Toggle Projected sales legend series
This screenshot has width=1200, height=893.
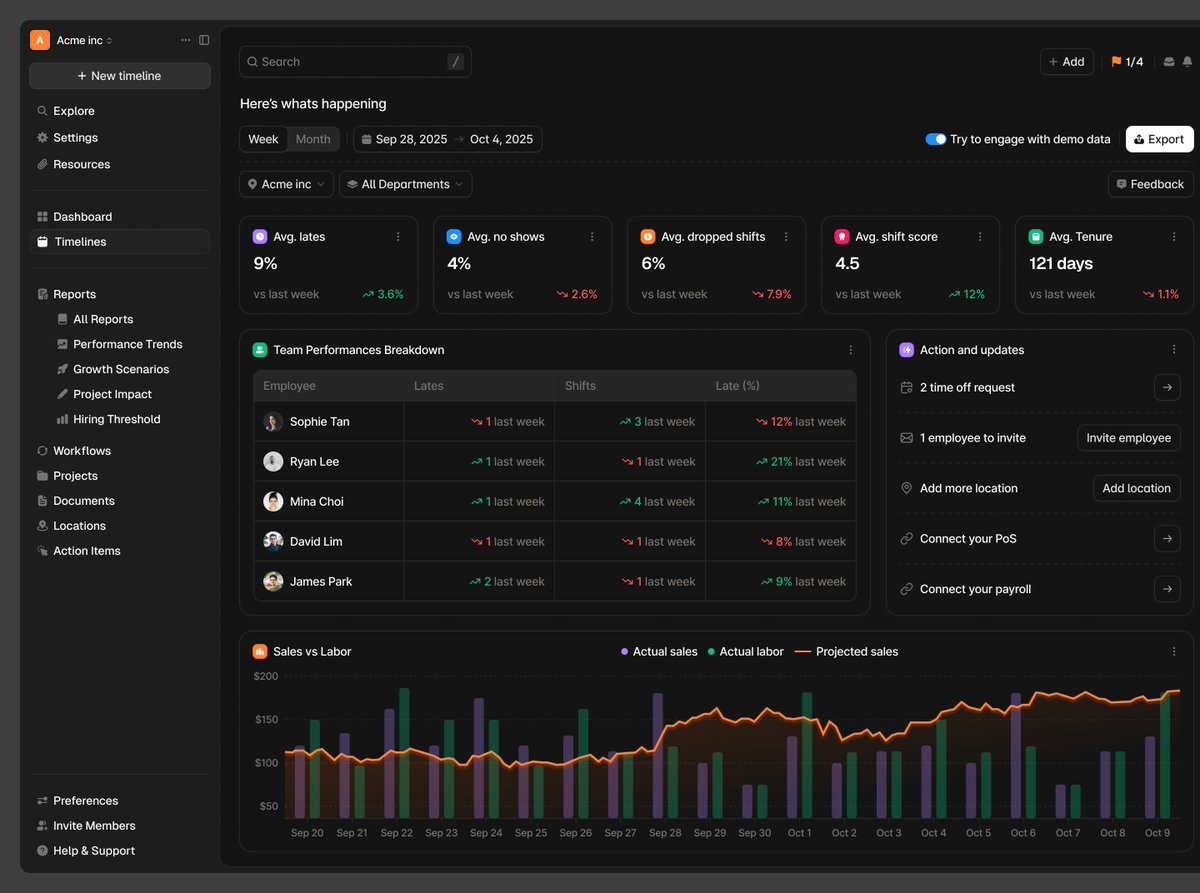846,651
